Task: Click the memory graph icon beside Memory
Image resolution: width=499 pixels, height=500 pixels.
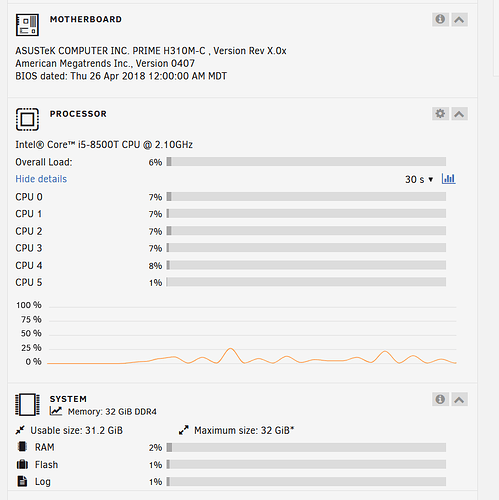Action: click(56, 411)
